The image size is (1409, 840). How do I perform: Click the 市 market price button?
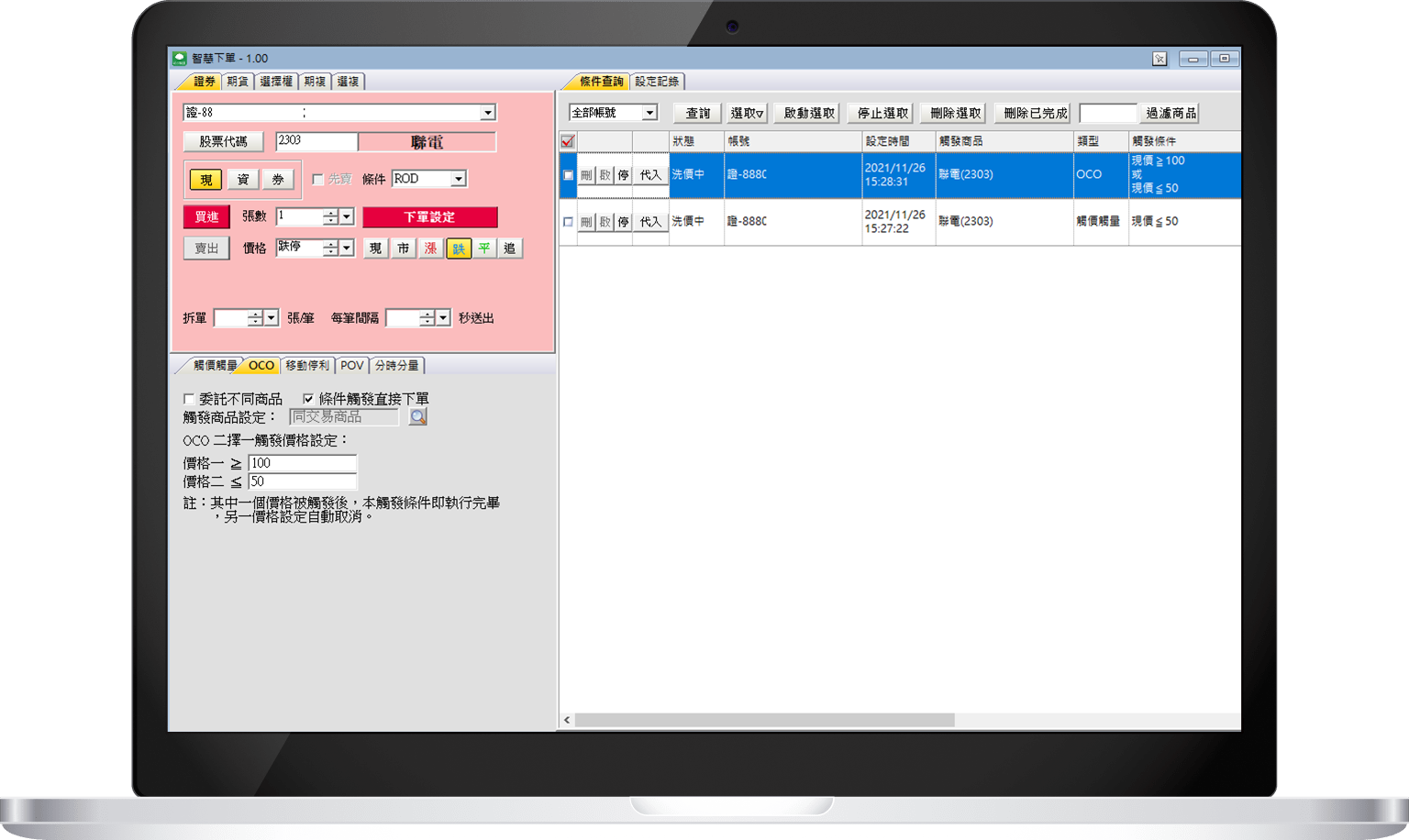click(403, 249)
